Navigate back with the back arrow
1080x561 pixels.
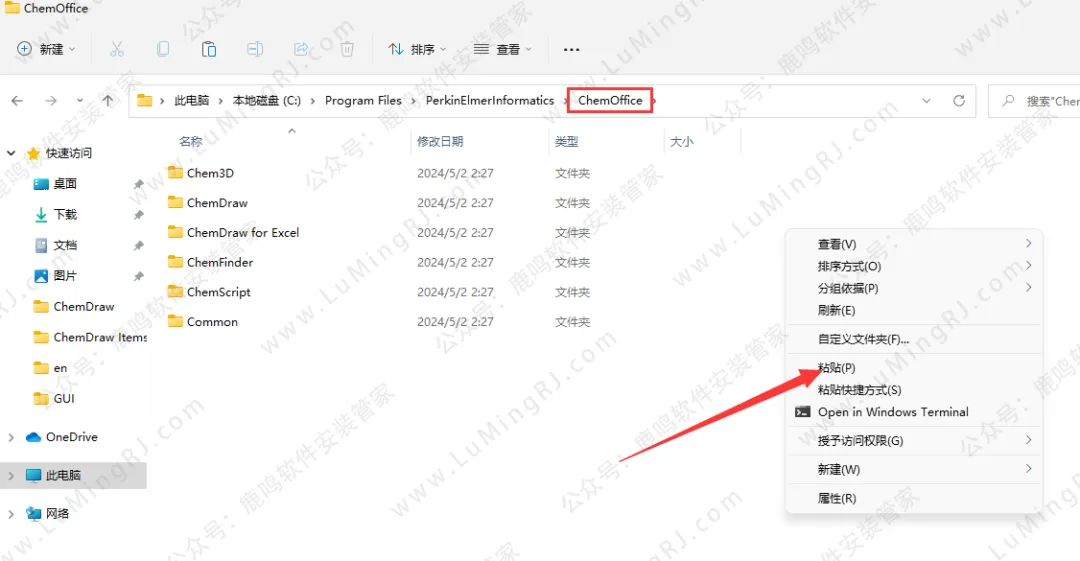[17, 101]
